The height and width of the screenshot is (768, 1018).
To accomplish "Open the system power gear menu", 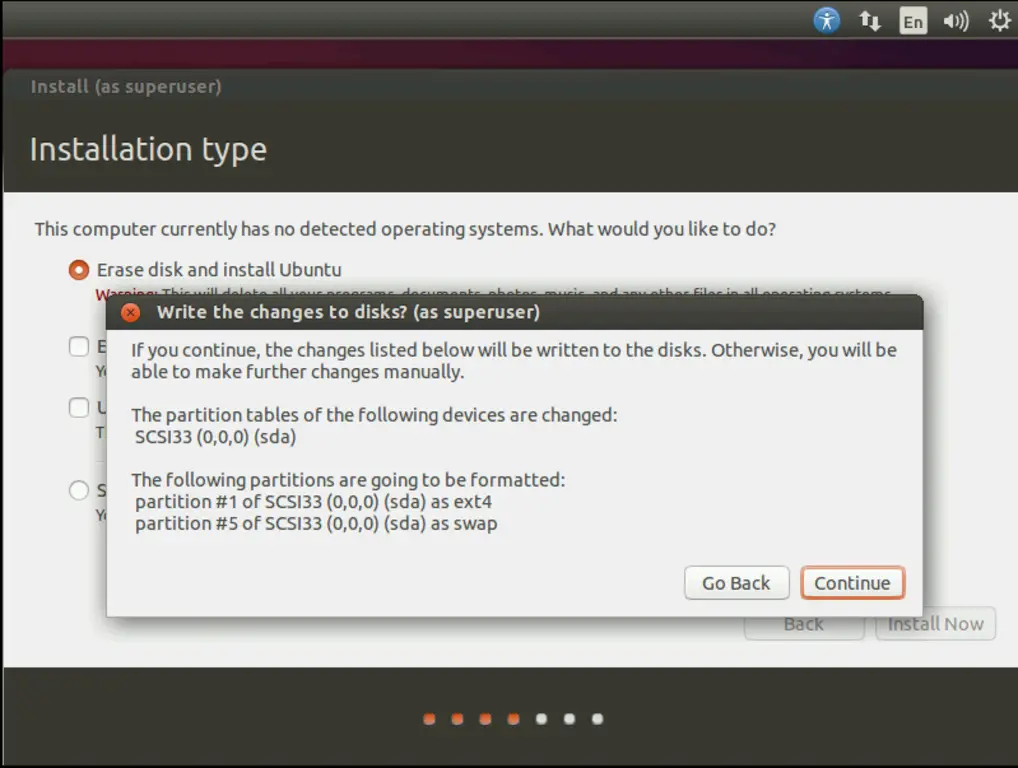I will (999, 21).
